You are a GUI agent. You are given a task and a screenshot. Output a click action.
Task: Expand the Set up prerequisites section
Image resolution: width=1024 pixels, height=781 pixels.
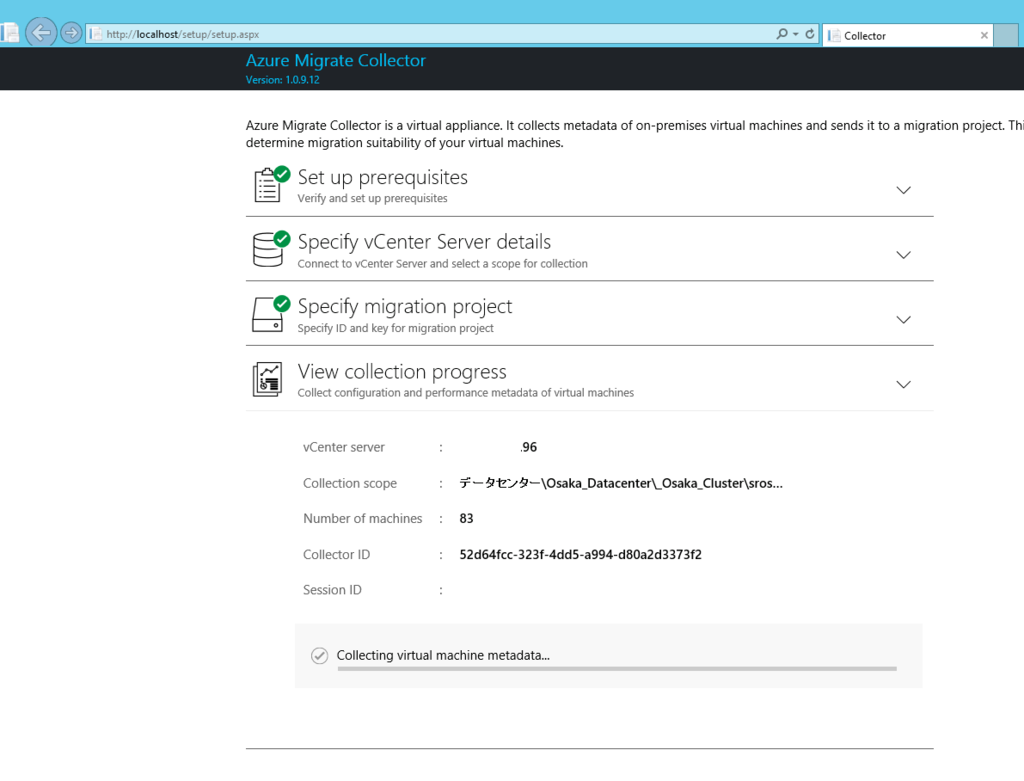click(903, 190)
